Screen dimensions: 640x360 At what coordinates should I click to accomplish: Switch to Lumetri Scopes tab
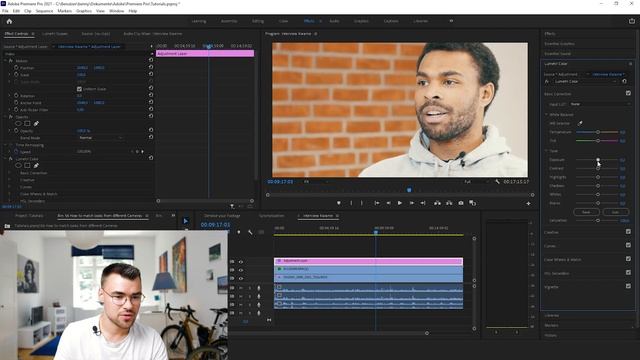(x=55, y=34)
